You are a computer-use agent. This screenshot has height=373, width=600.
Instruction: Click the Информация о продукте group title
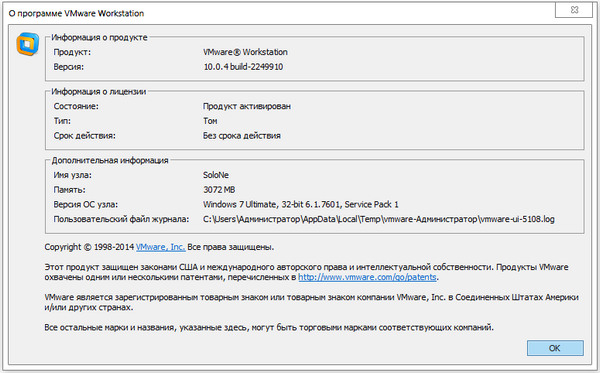tap(99, 37)
